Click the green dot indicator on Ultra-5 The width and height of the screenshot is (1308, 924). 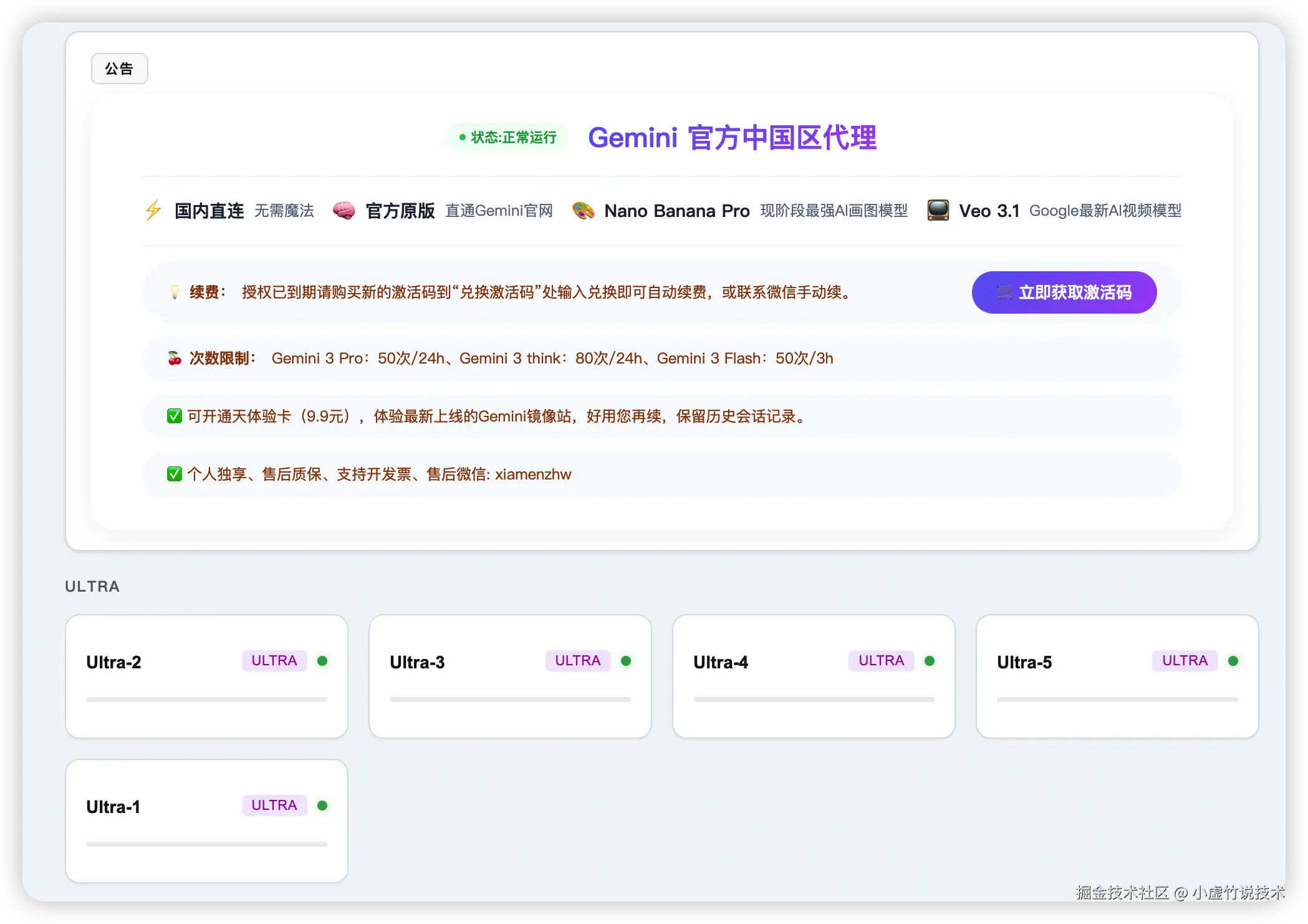pyautogui.click(x=1234, y=661)
